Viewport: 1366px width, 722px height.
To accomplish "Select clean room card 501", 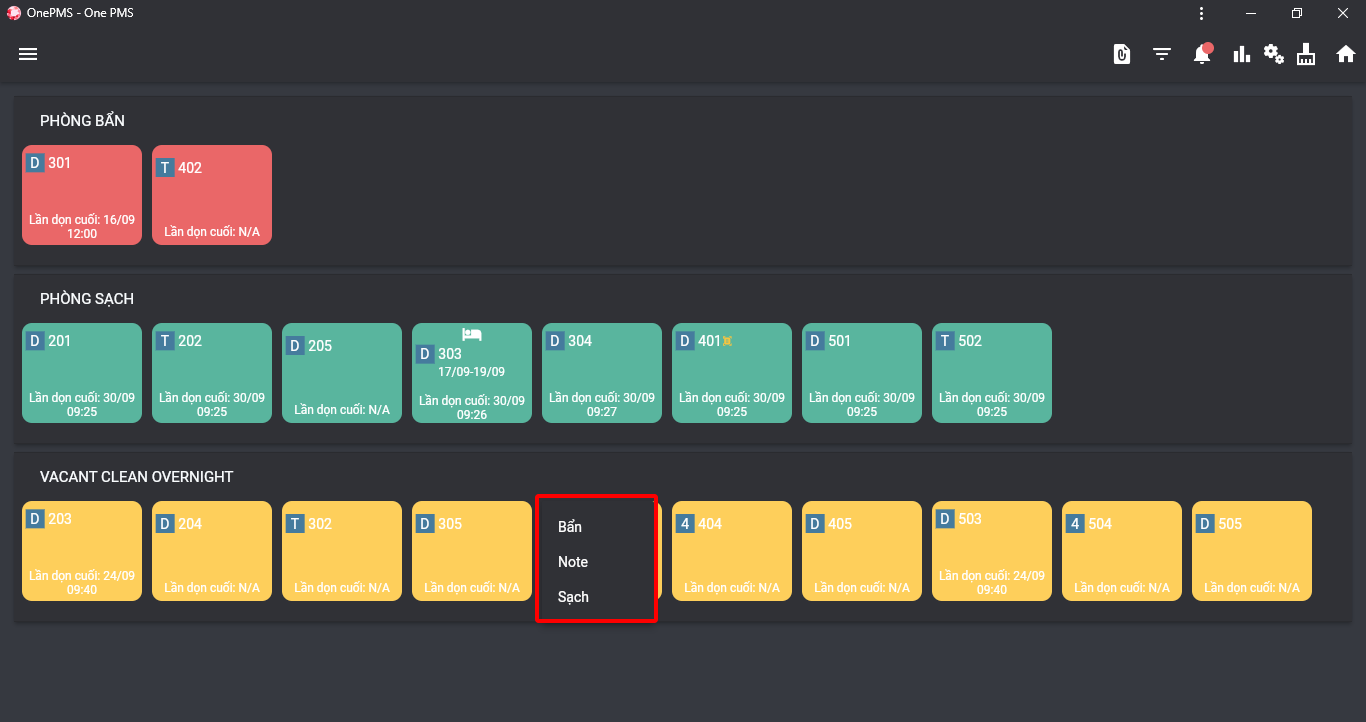I will [x=862, y=373].
